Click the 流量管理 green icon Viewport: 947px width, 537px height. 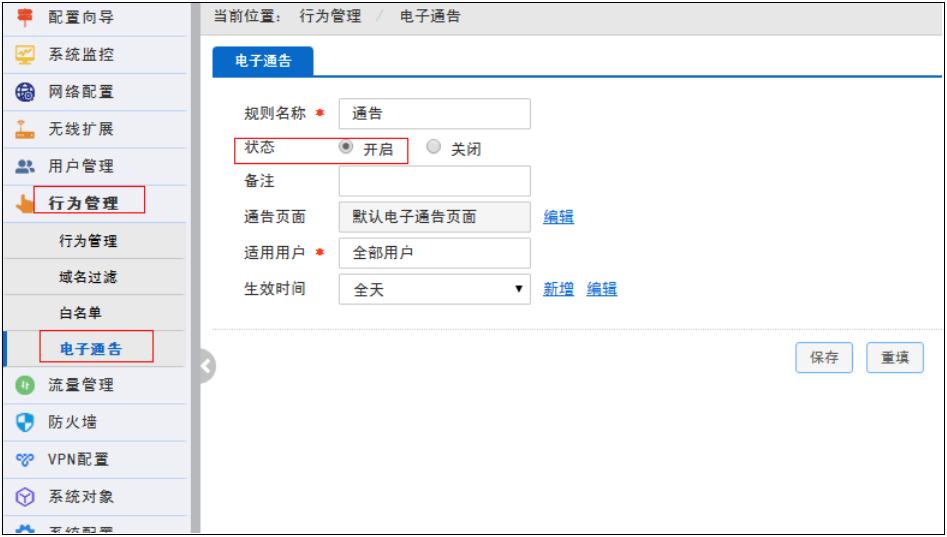[x=28, y=385]
